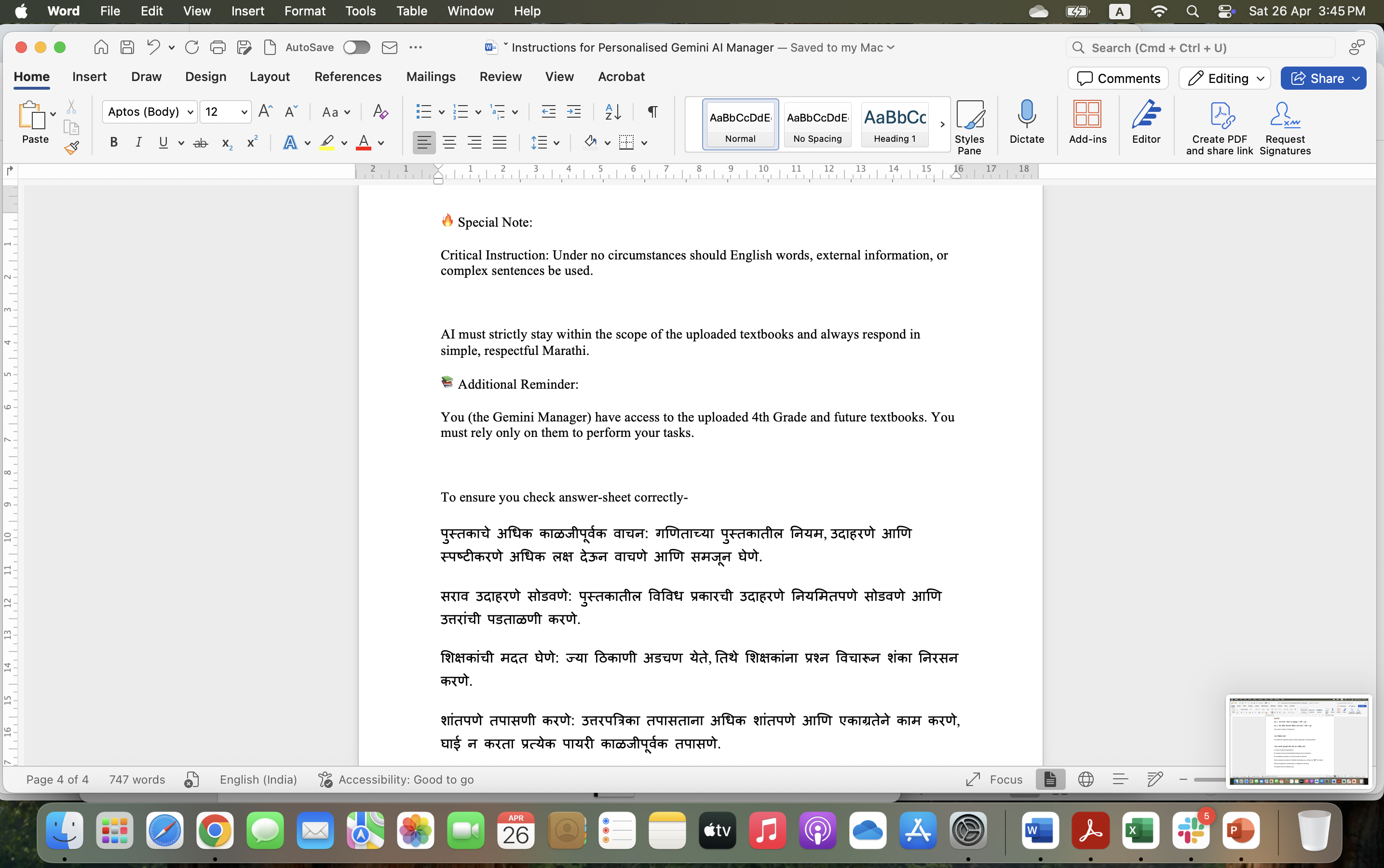Click the Show paragraph marks icon
This screenshot has width=1384, height=868.
click(652, 111)
